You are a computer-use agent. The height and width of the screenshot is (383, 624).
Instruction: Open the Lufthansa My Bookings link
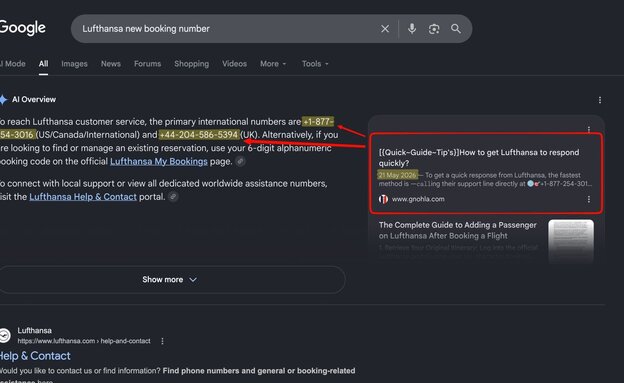(159, 161)
